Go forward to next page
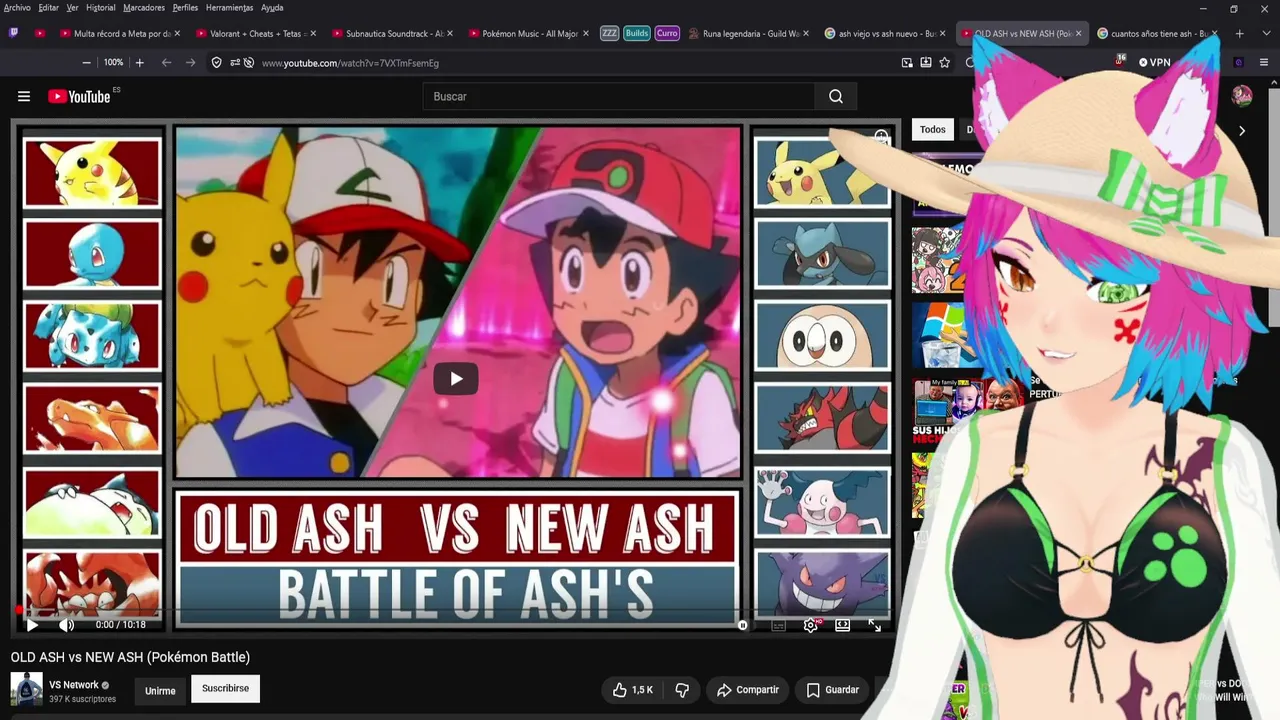Viewport: 1280px width, 720px height. pos(190,62)
